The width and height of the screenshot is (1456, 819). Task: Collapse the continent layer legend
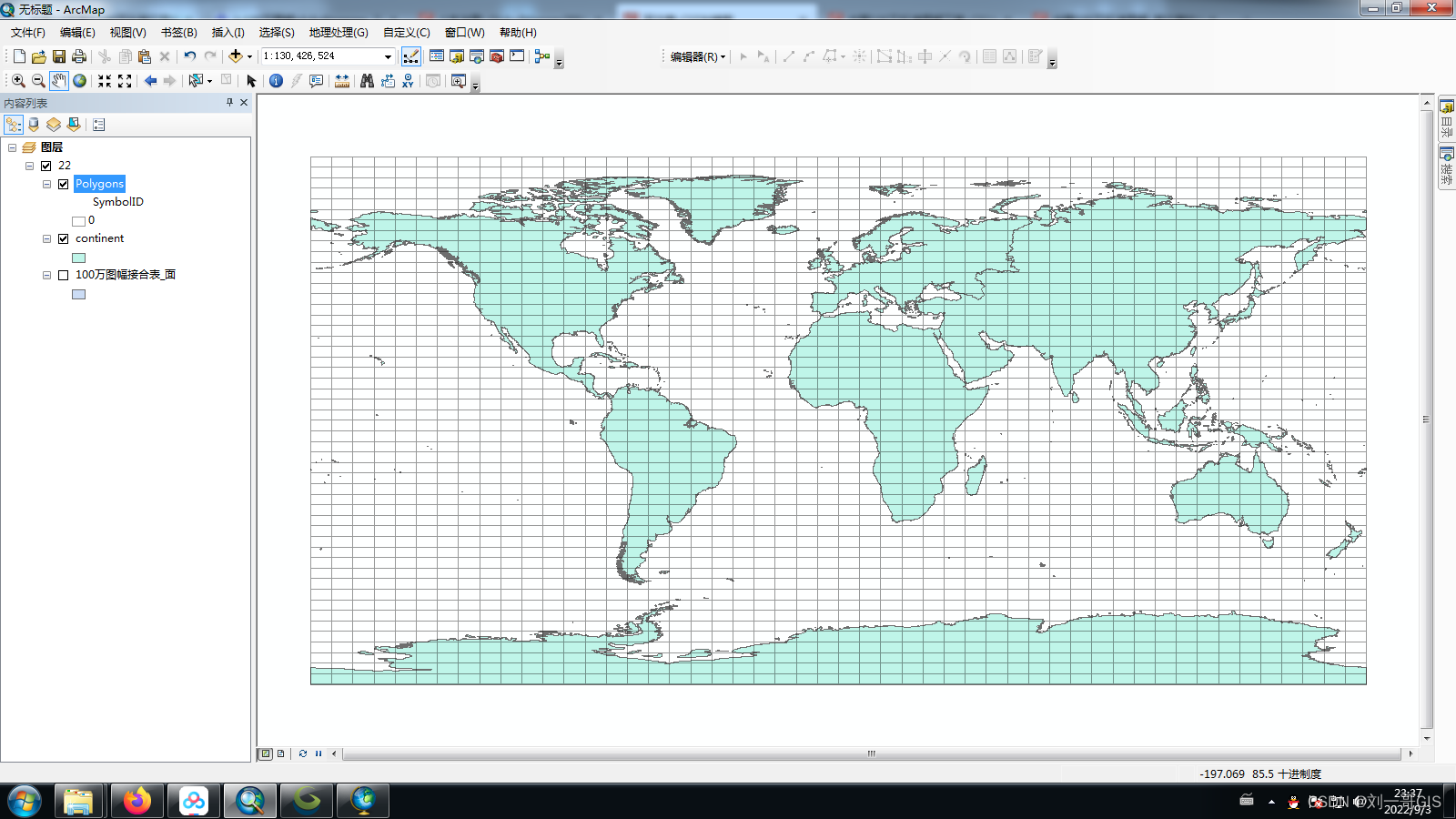[x=46, y=238]
